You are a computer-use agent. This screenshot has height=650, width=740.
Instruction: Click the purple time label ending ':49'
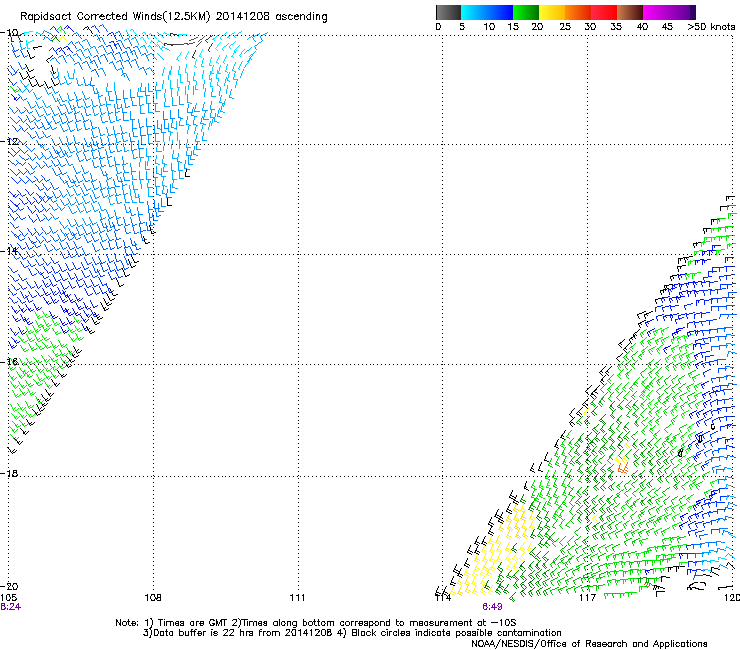pos(492,607)
